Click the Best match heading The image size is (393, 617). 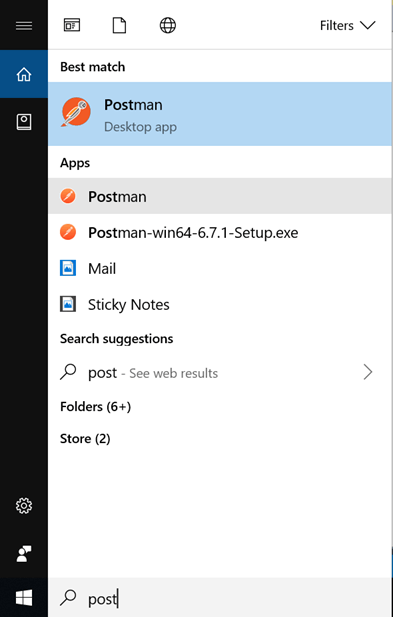coord(92,67)
